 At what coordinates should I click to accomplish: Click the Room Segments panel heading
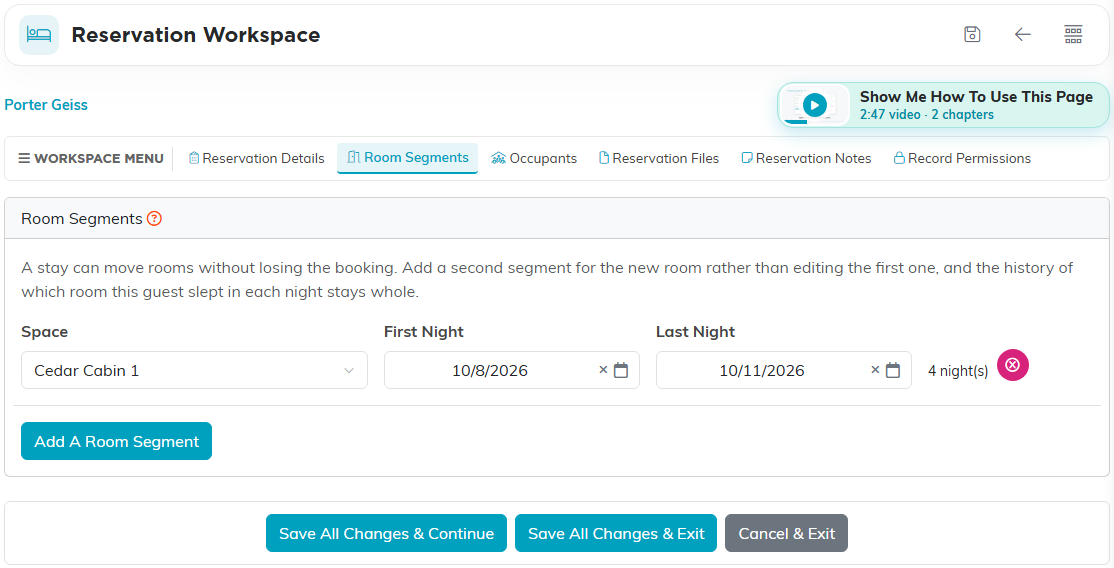pyautogui.click(x=82, y=218)
